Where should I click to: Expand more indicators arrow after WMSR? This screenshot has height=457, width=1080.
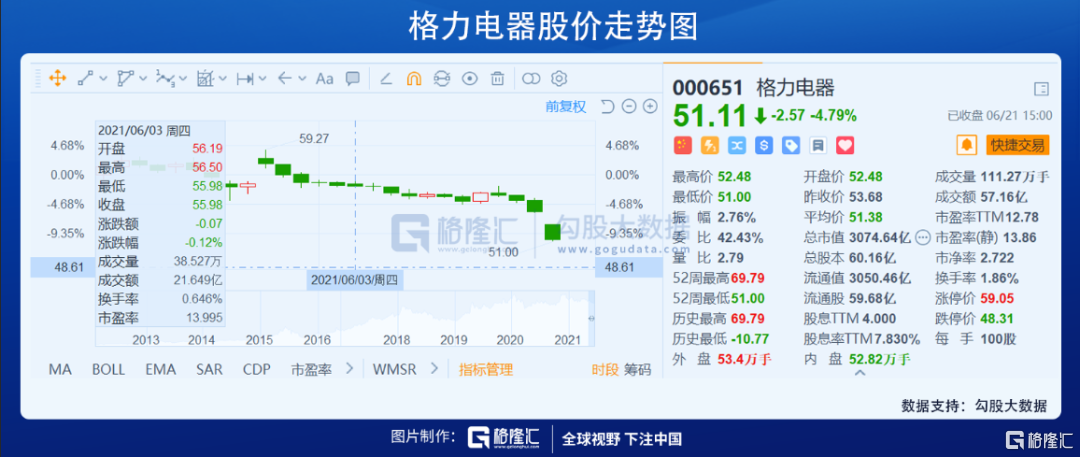tap(434, 369)
